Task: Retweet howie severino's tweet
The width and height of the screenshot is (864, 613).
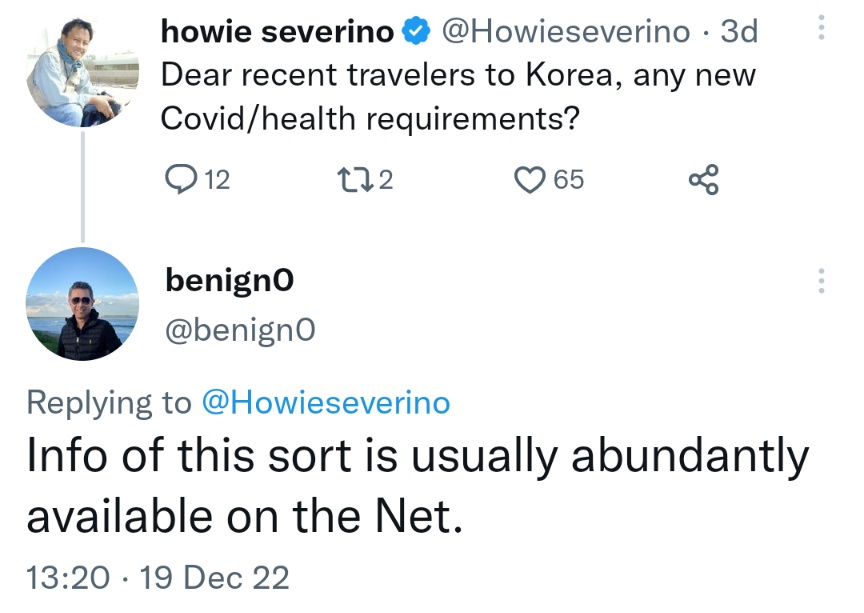Action: click(x=356, y=180)
